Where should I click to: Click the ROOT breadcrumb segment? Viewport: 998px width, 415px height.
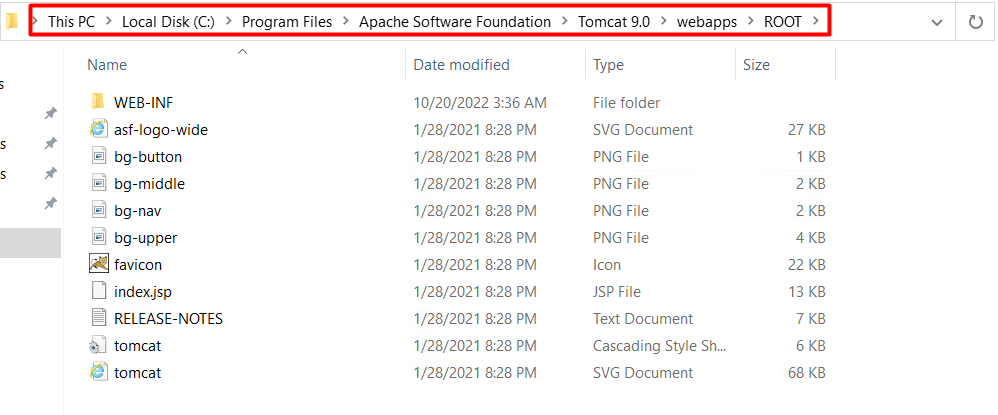click(x=783, y=22)
